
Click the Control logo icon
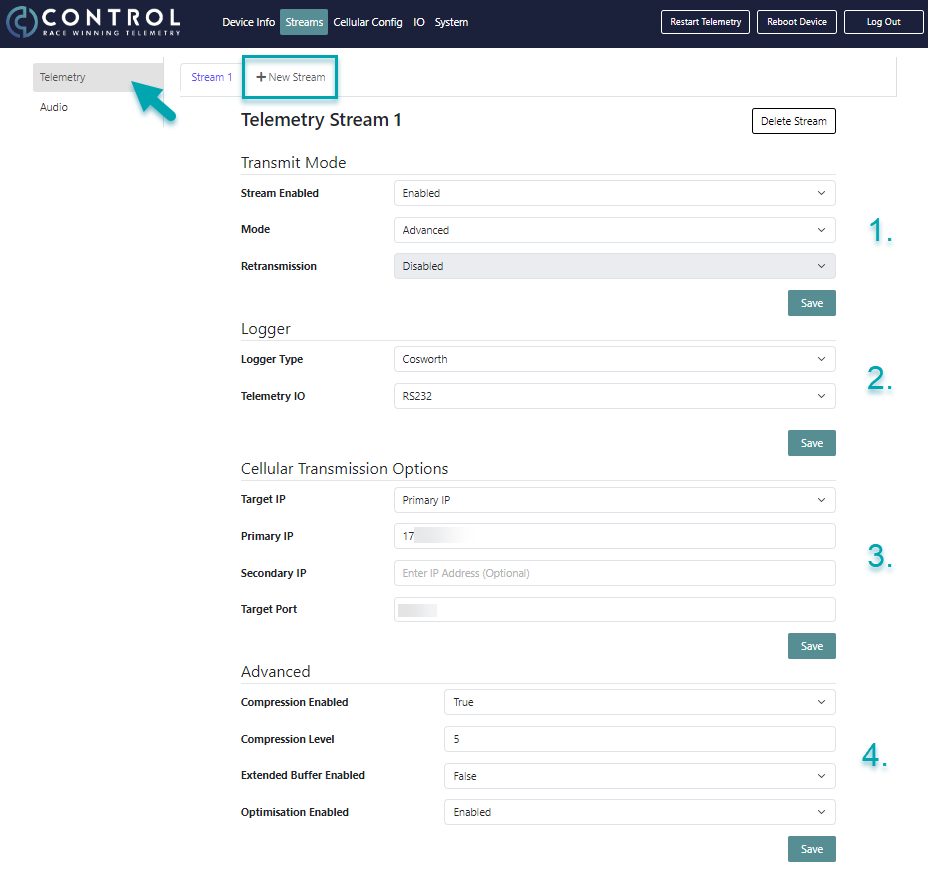tap(22, 22)
